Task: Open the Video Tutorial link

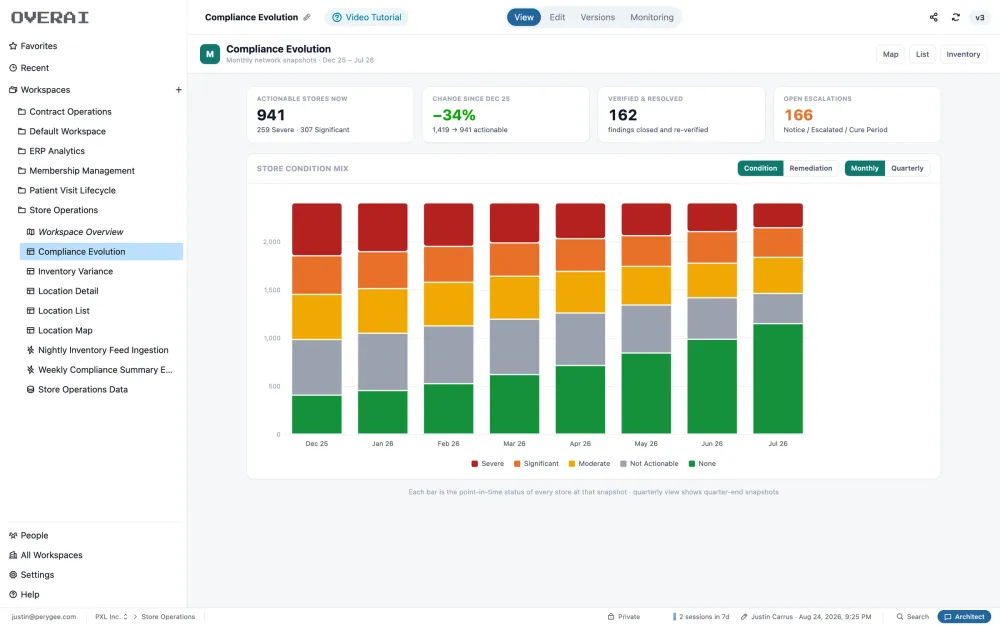Action: click(367, 17)
